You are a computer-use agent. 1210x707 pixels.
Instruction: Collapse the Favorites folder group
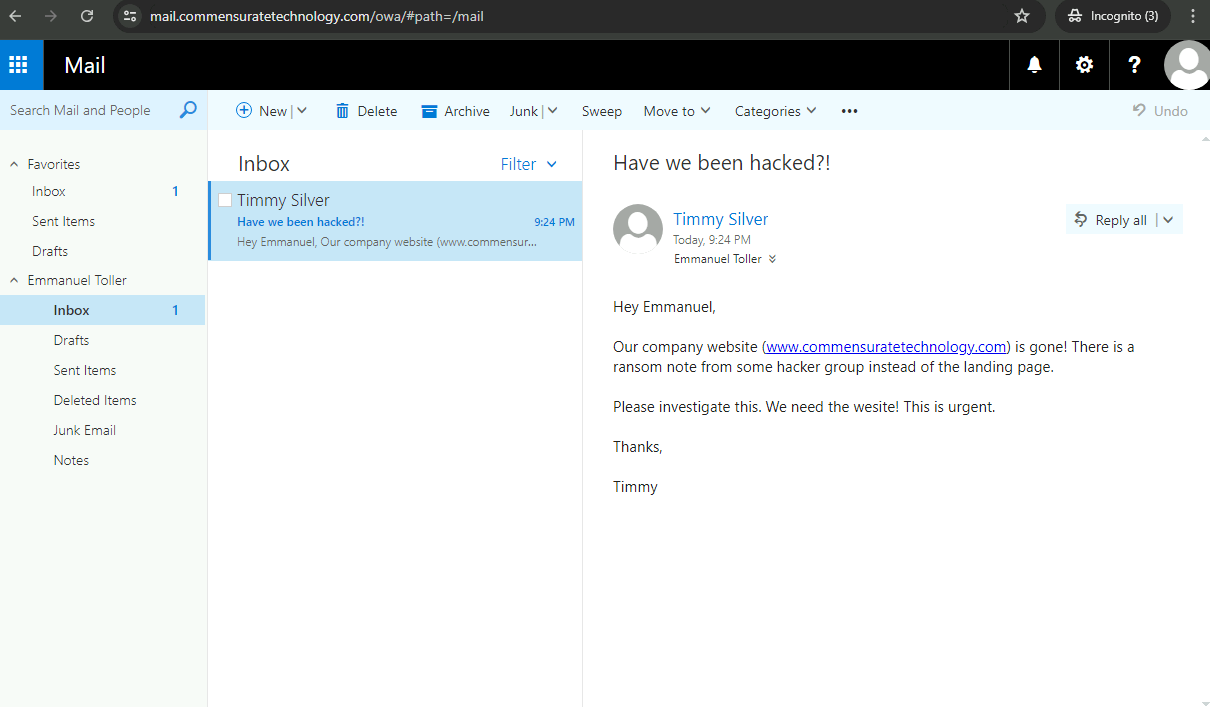tap(14, 164)
